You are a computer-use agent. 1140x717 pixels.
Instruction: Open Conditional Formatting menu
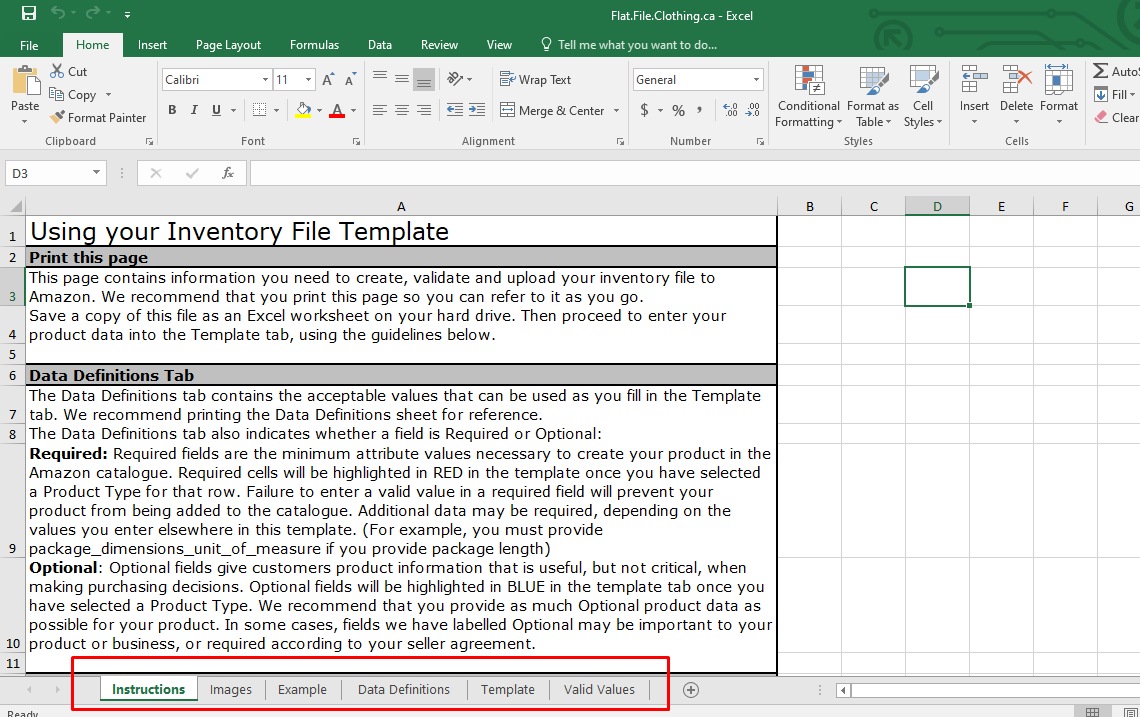(808, 98)
